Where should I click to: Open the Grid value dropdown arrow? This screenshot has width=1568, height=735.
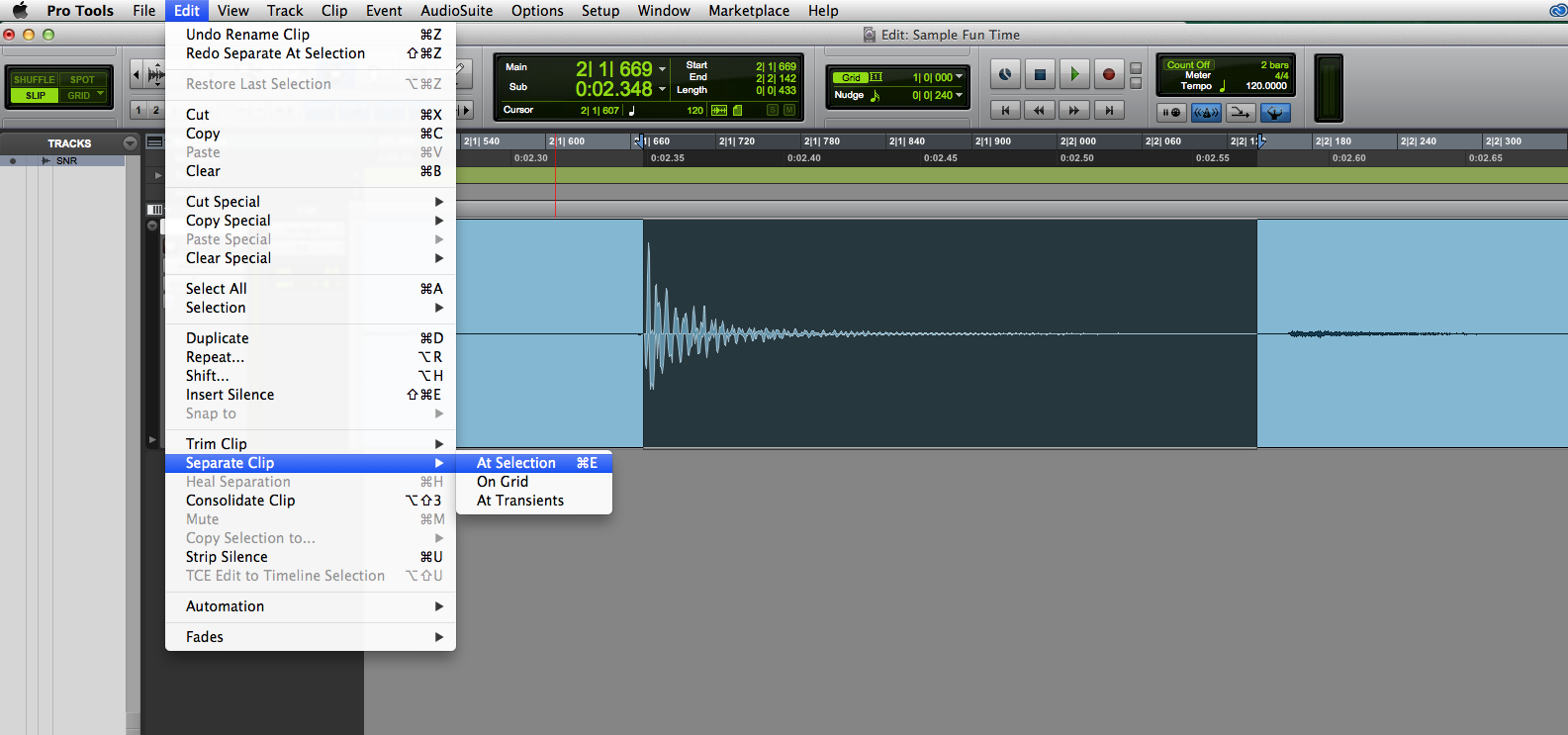(x=959, y=77)
